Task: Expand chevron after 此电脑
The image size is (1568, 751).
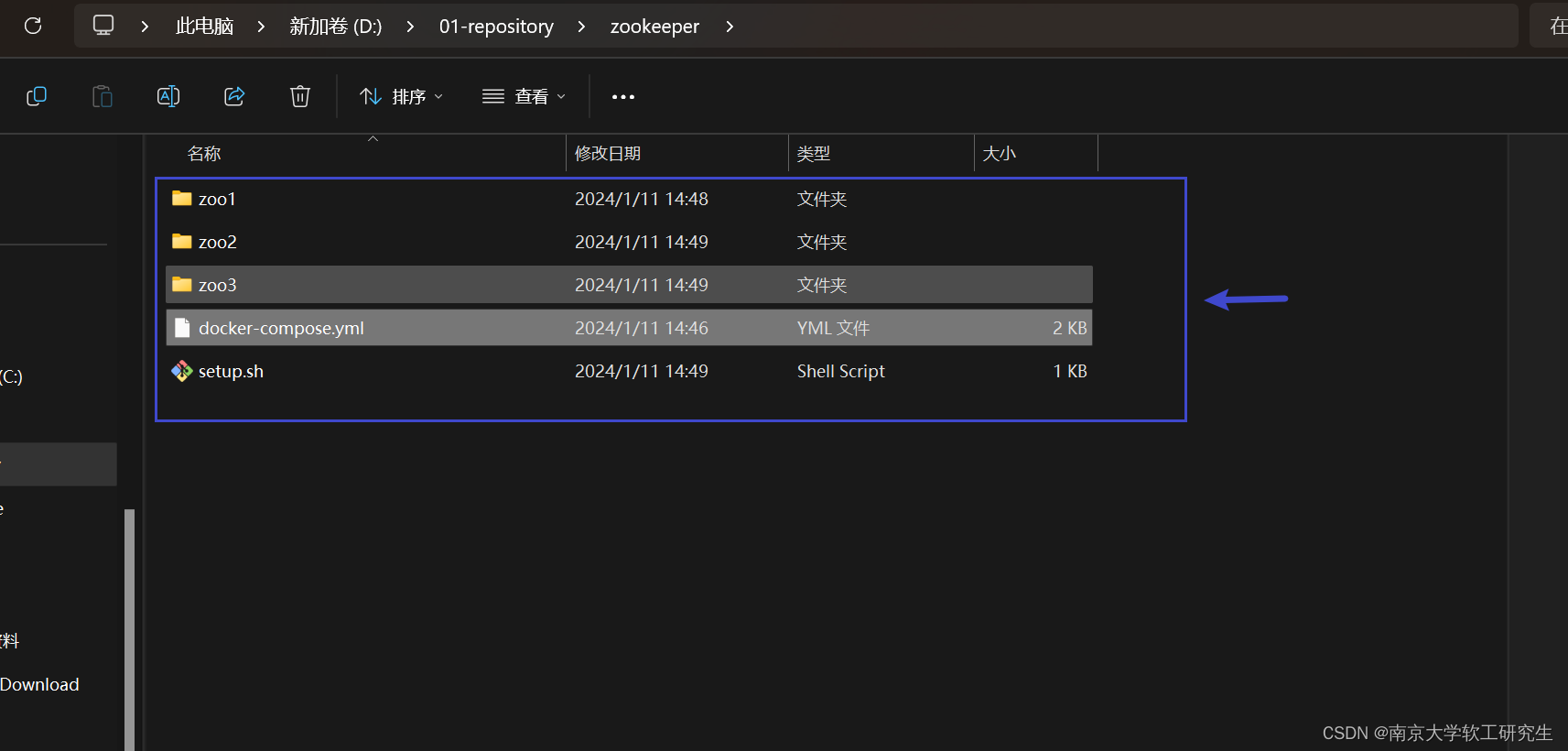Action: pyautogui.click(x=261, y=27)
